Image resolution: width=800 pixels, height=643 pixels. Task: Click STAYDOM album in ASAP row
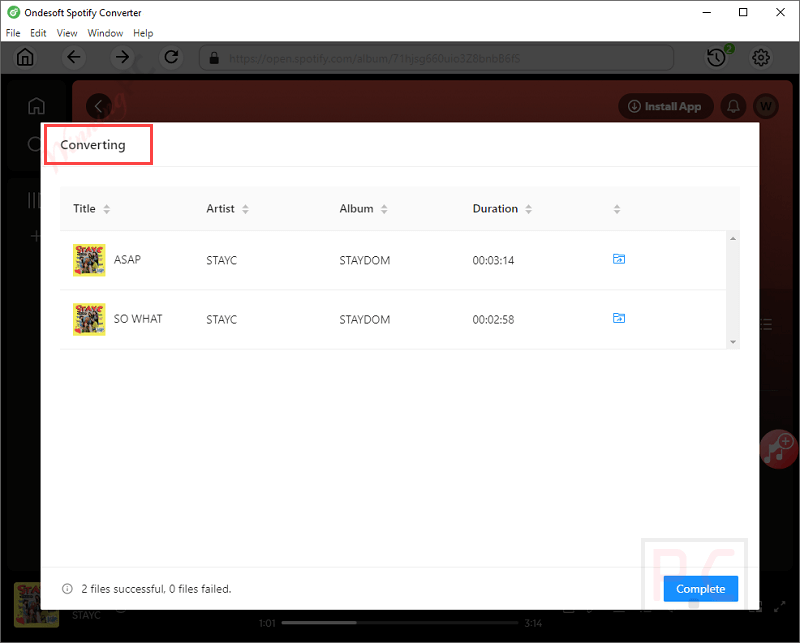click(x=364, y=260)
